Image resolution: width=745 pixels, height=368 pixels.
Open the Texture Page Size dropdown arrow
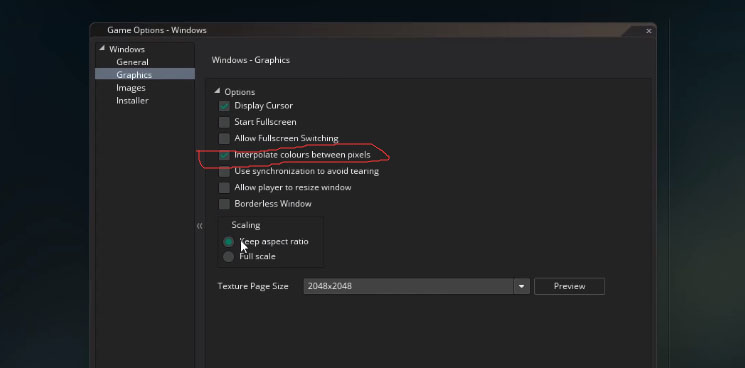click(521, 286)
